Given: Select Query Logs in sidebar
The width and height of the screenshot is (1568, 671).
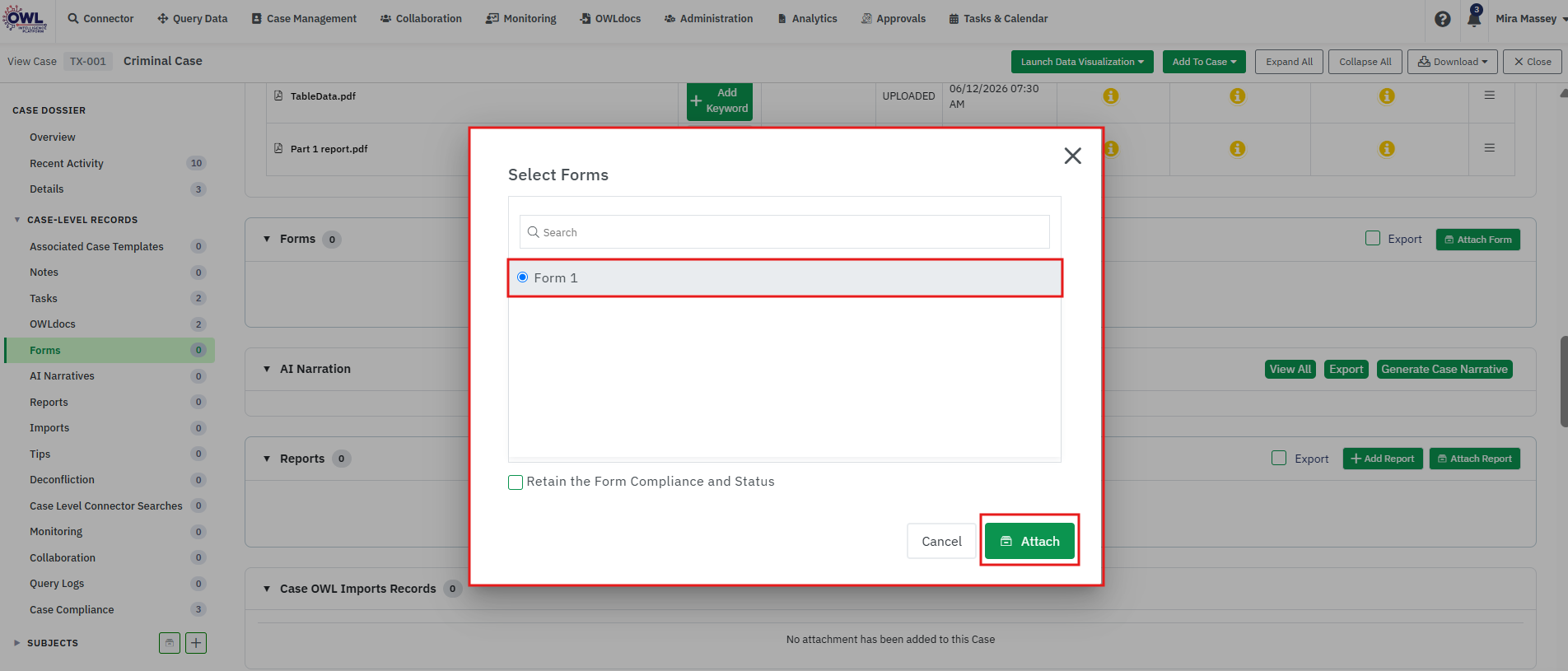Looking at the screenshot, I should click(x=57, y=584).
